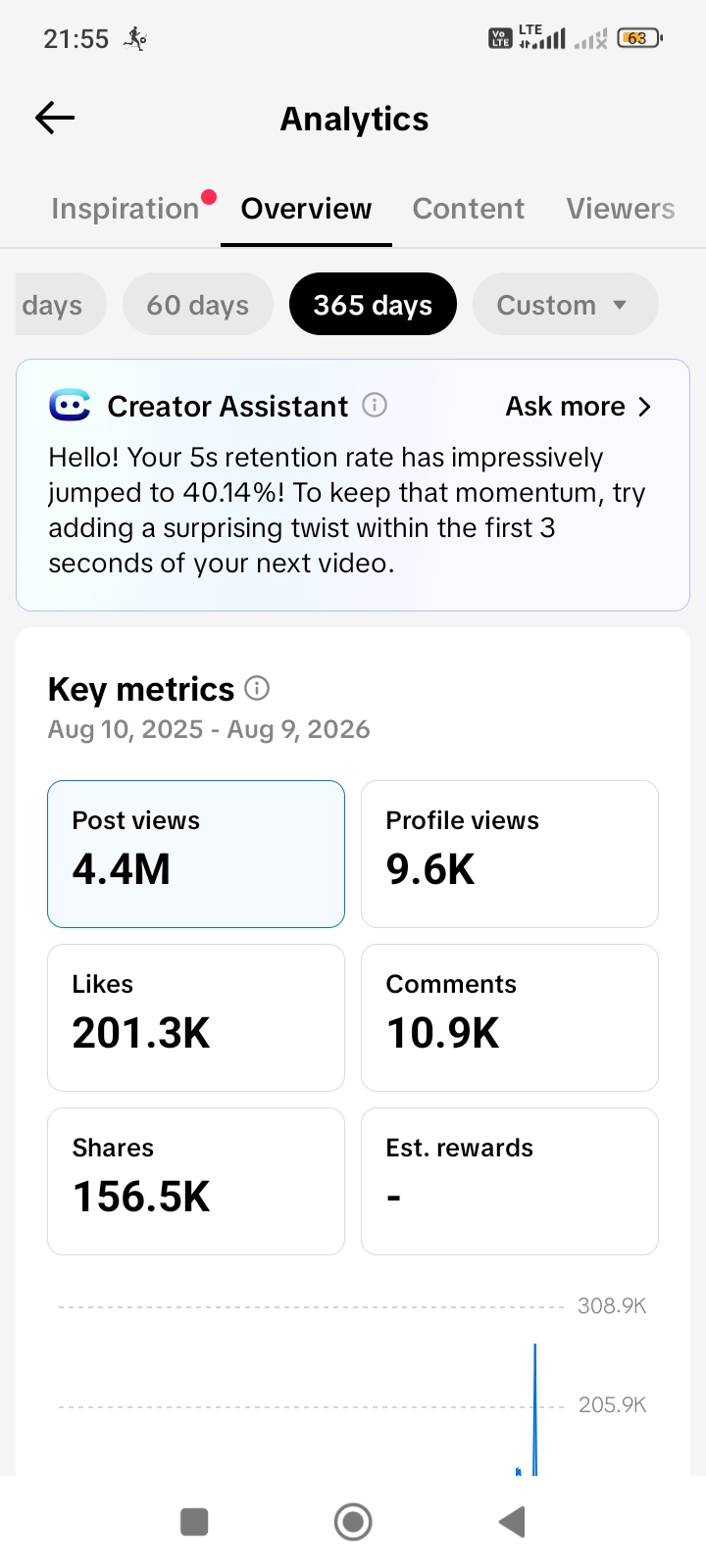Image resolution: width=706 pixels, height=1568 pixels.
Task: Tap the back arrow icon
Action: (x=55, y=119)
